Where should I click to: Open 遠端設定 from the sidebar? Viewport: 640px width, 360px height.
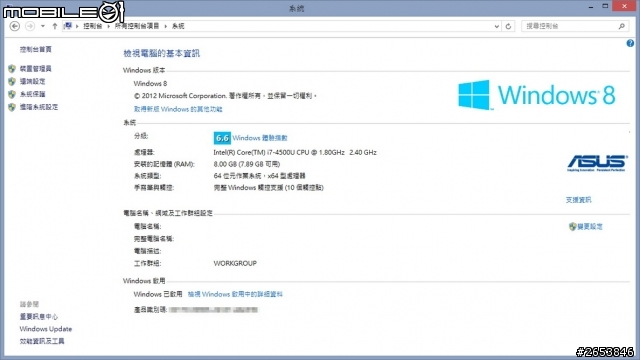(32, 81)
